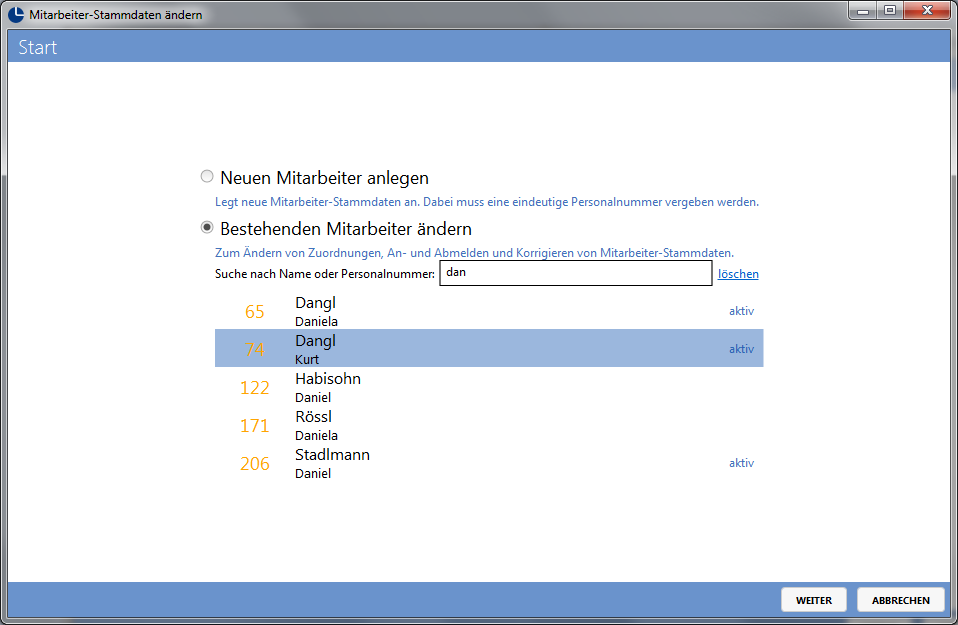Click the number 122 in the list
This screenshot has height=625, width=958.
coord(255,387)
